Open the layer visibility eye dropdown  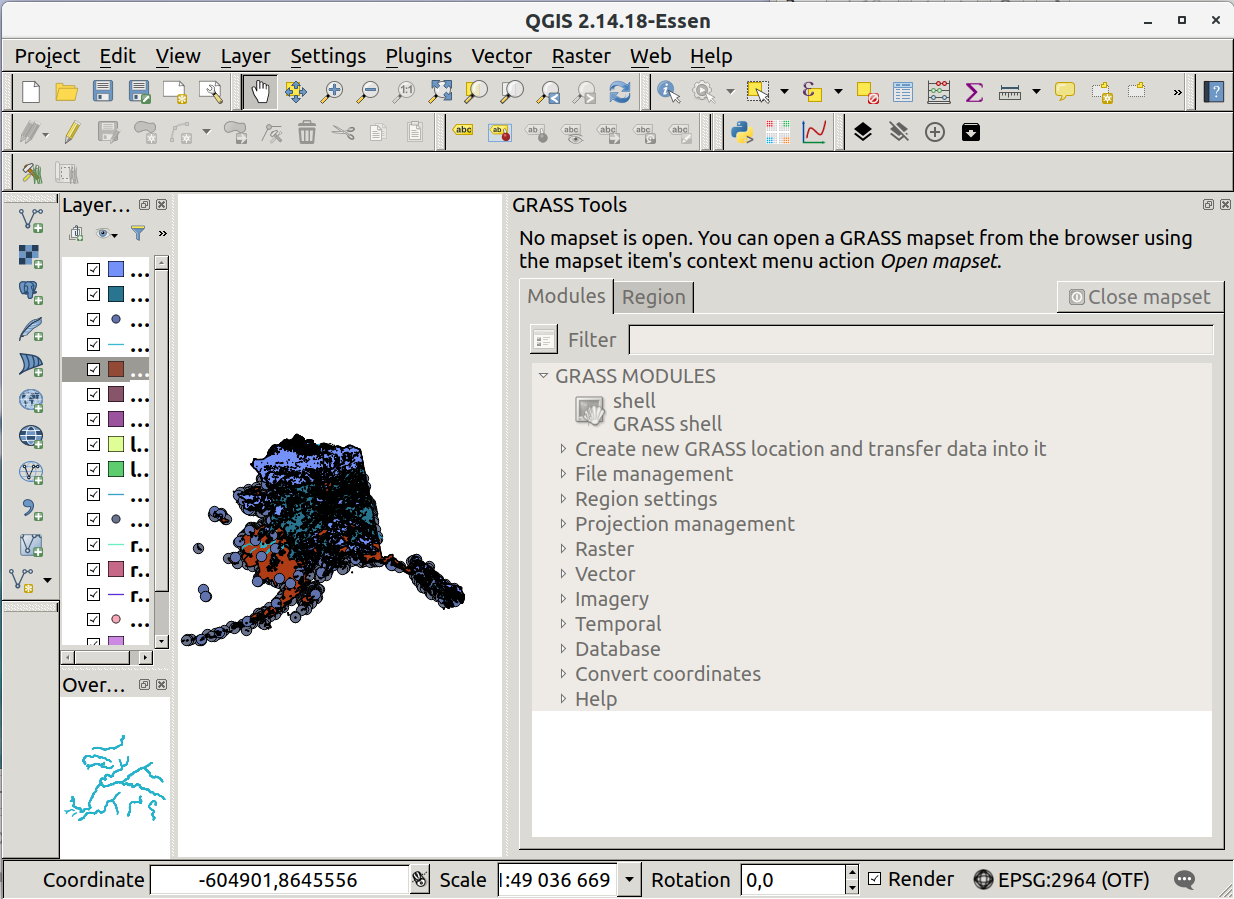click(106, 234)
